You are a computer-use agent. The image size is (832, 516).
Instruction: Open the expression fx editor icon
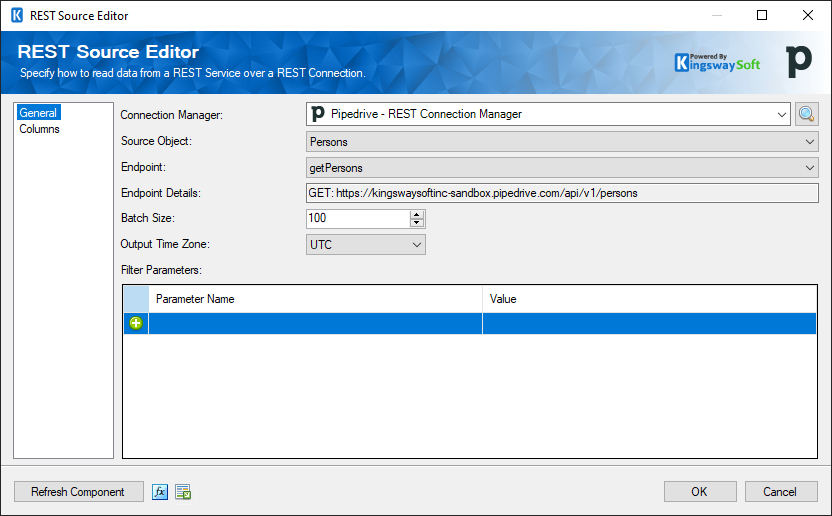coord(160,492)
